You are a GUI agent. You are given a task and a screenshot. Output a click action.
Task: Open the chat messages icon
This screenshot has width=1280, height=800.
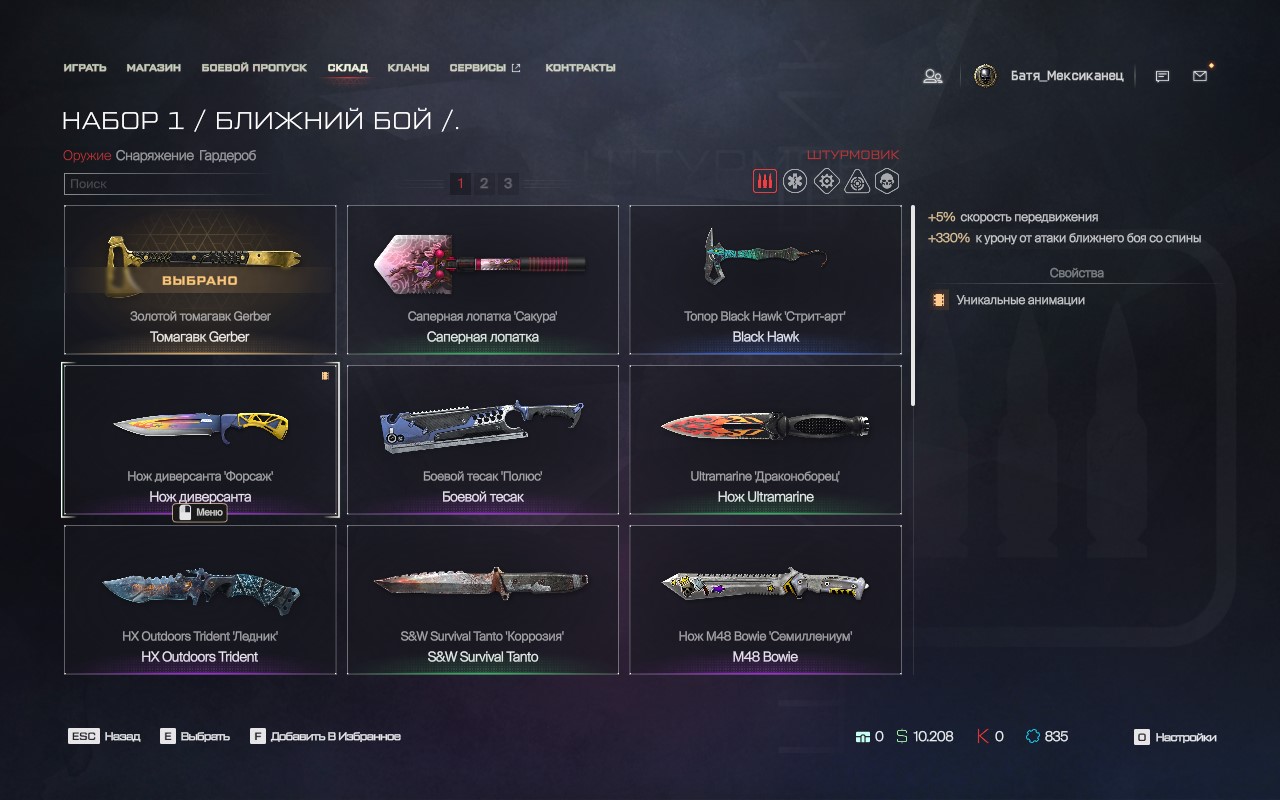point(1162,76)
